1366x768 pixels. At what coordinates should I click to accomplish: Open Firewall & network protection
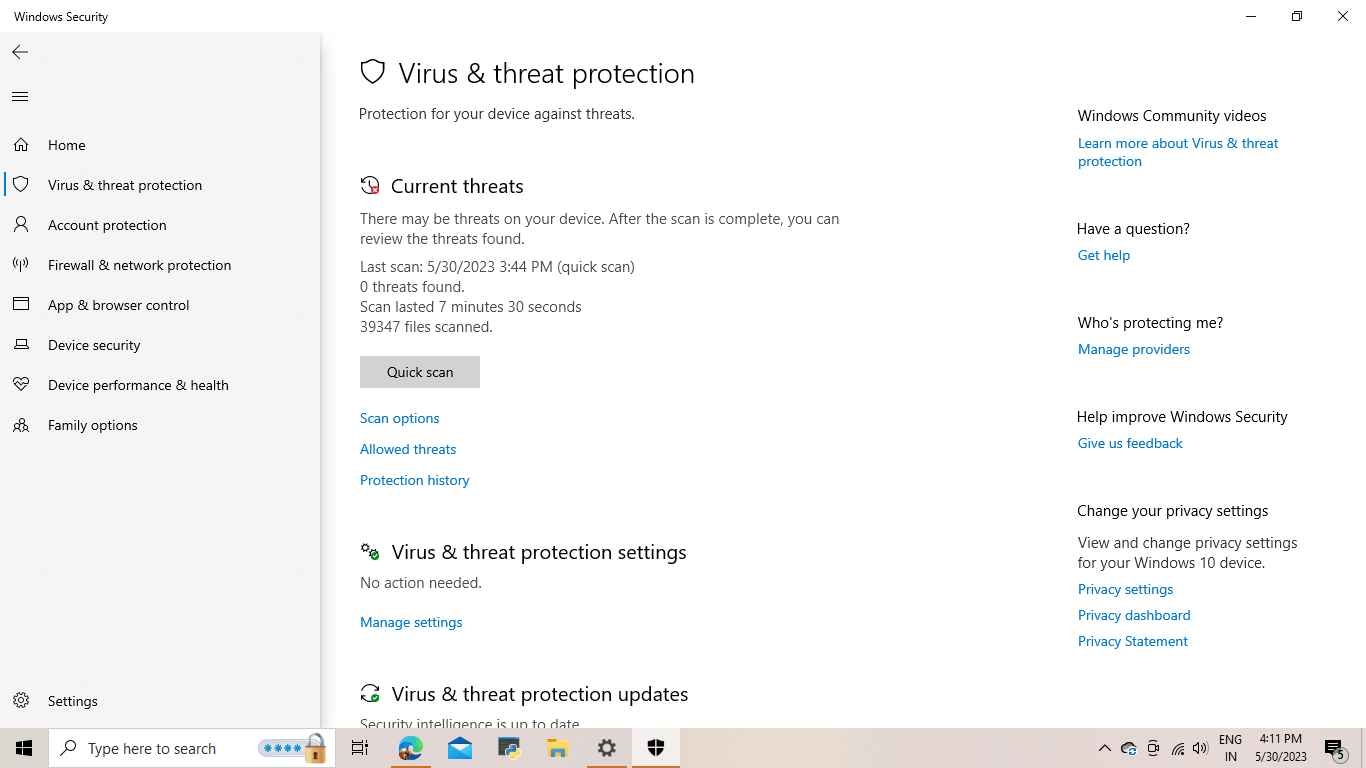139,265
